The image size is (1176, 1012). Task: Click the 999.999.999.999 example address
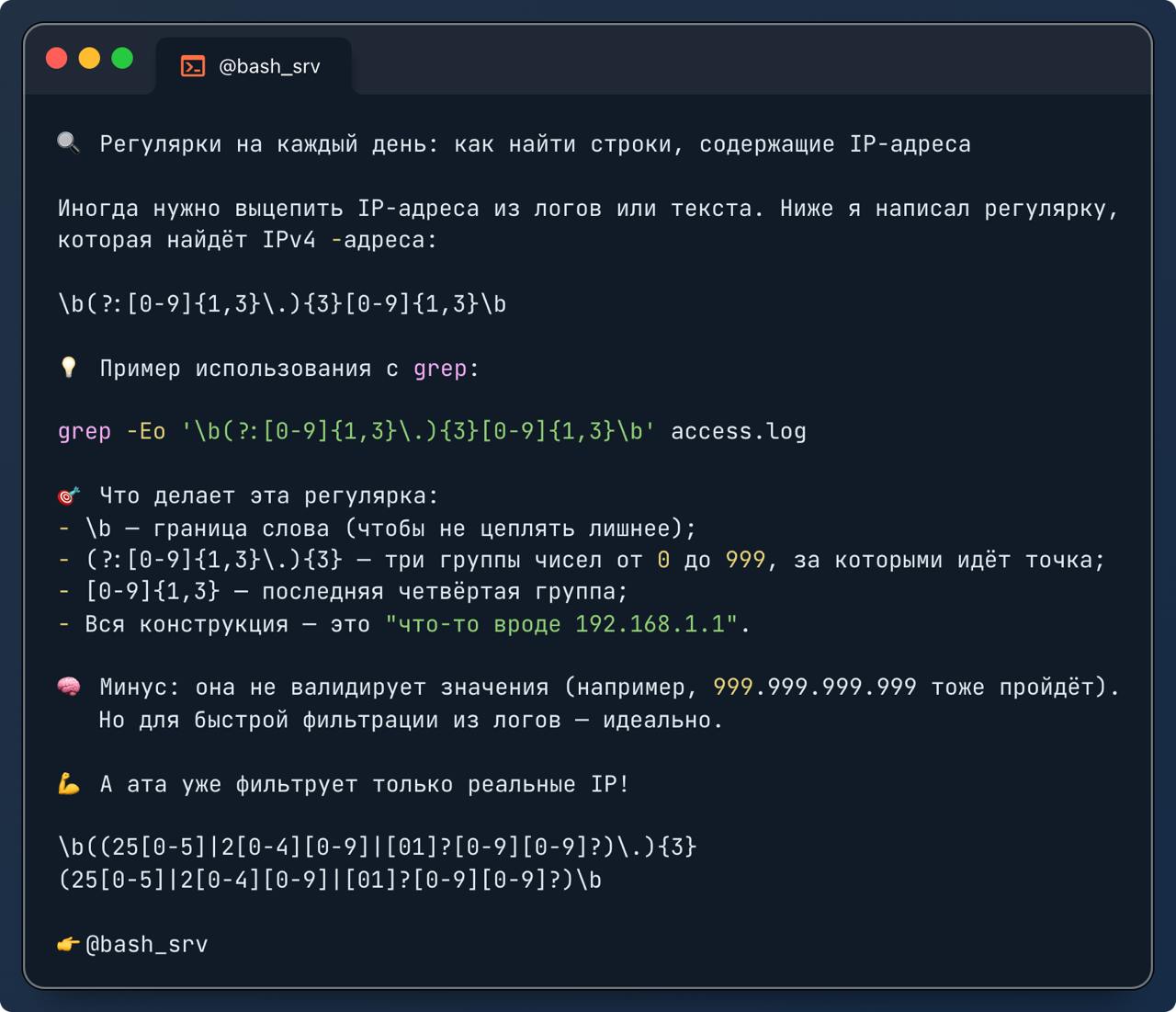coord(814,687)
